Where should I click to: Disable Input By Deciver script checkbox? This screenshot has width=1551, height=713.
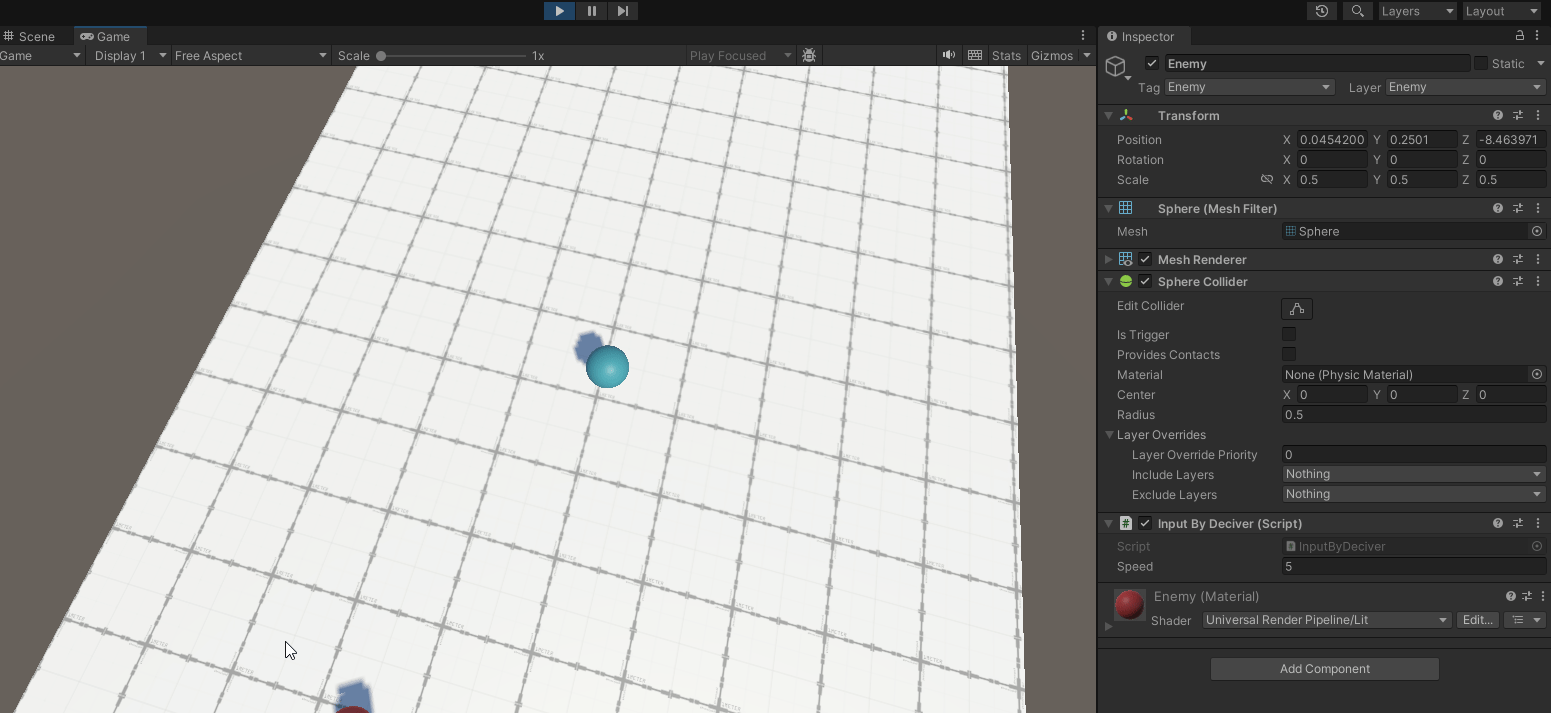1145,524
